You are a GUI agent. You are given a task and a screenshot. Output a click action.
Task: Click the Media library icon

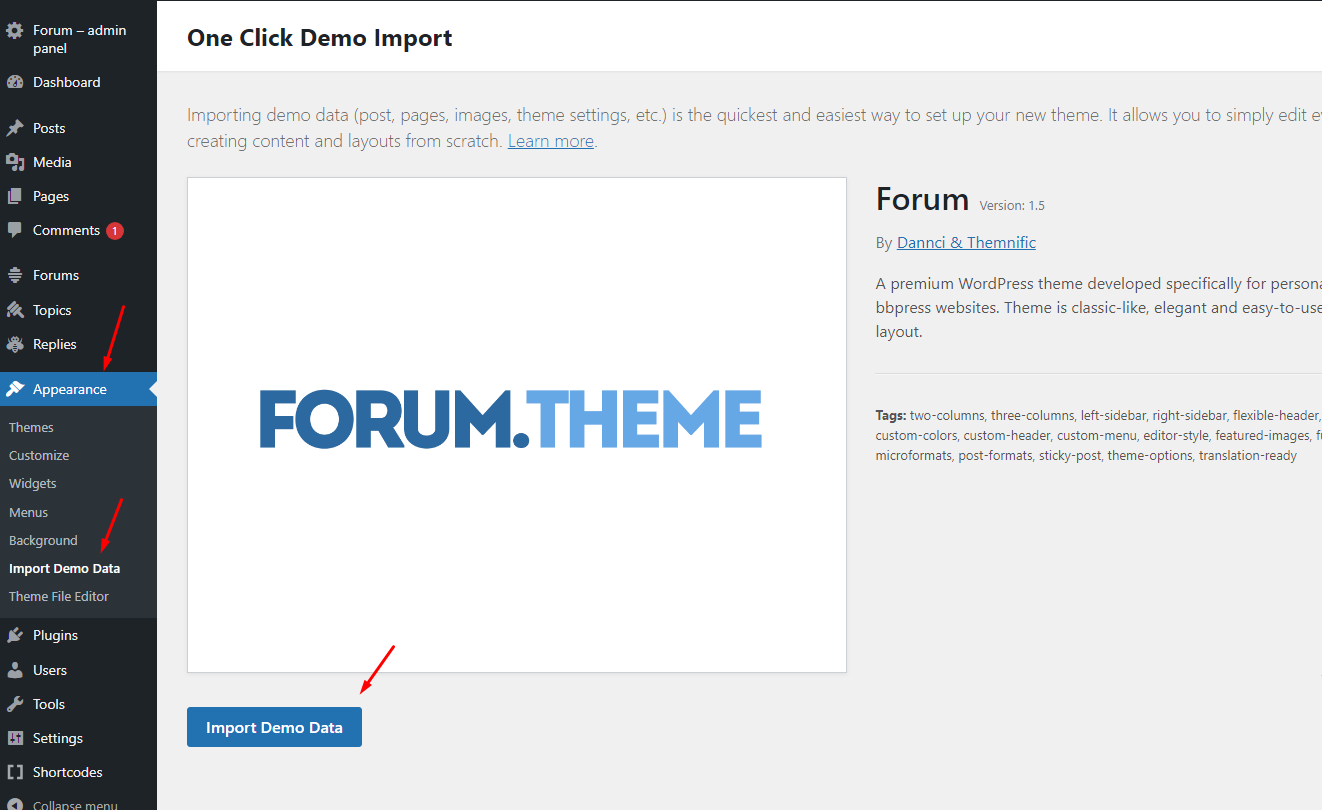[15, 162]
